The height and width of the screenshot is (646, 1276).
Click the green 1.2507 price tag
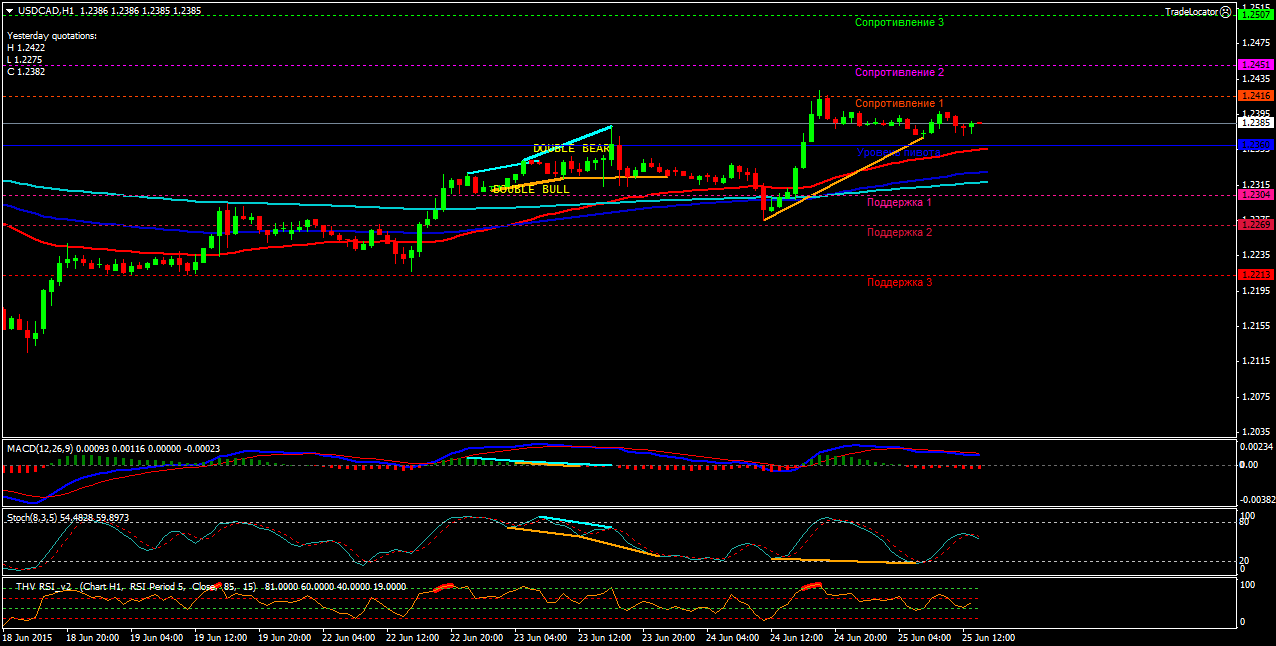click(1255, 15)
